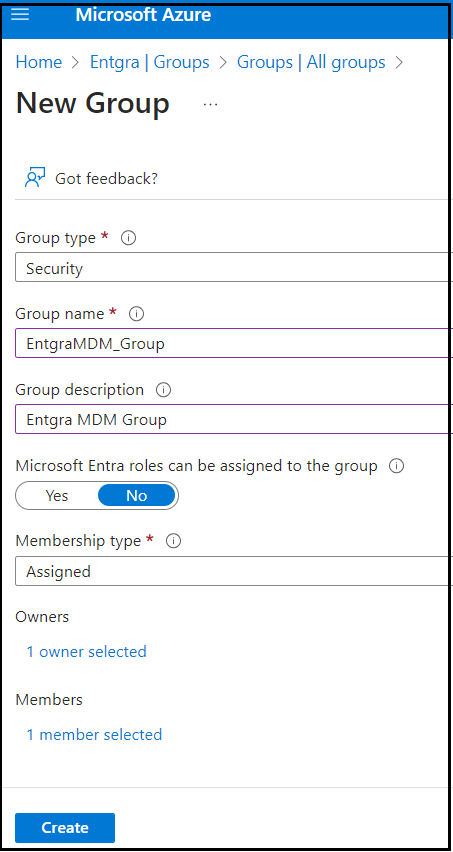The width and height of the screenshot is (453, 852).
Task: Click the feedback person icon
Action: pos(35,177)
